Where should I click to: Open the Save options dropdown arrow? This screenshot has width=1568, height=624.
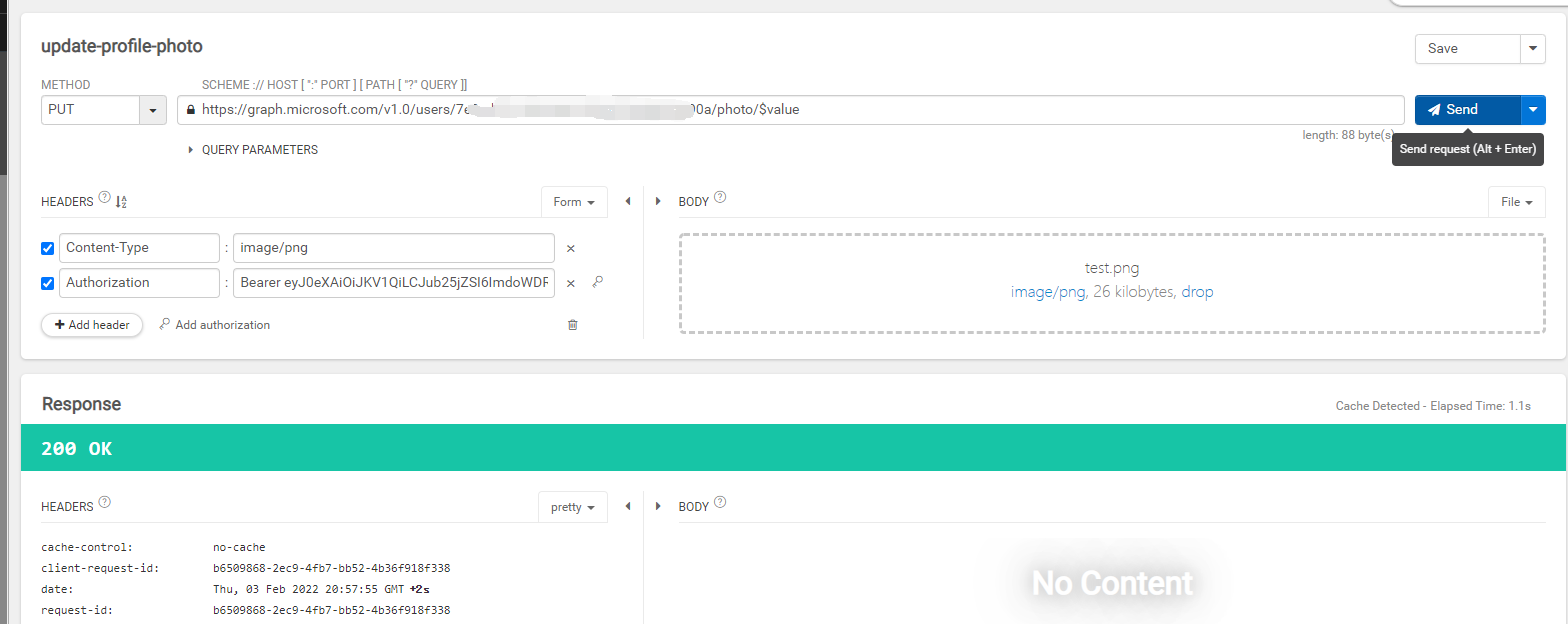[1533, 48]
